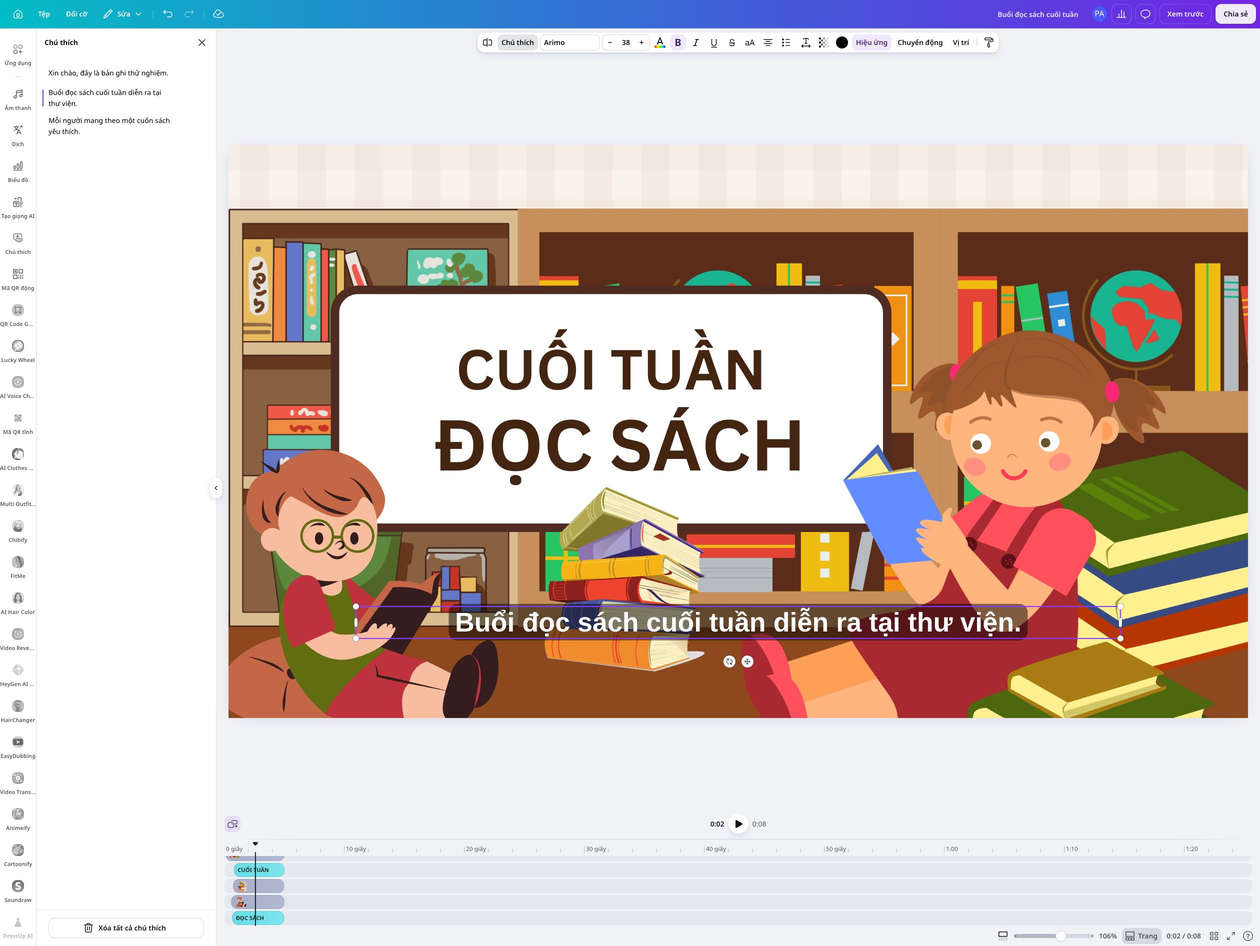Open the comments bubble icon
Viewport: 1260px width, 946px height.
(x=1145, y=14)
